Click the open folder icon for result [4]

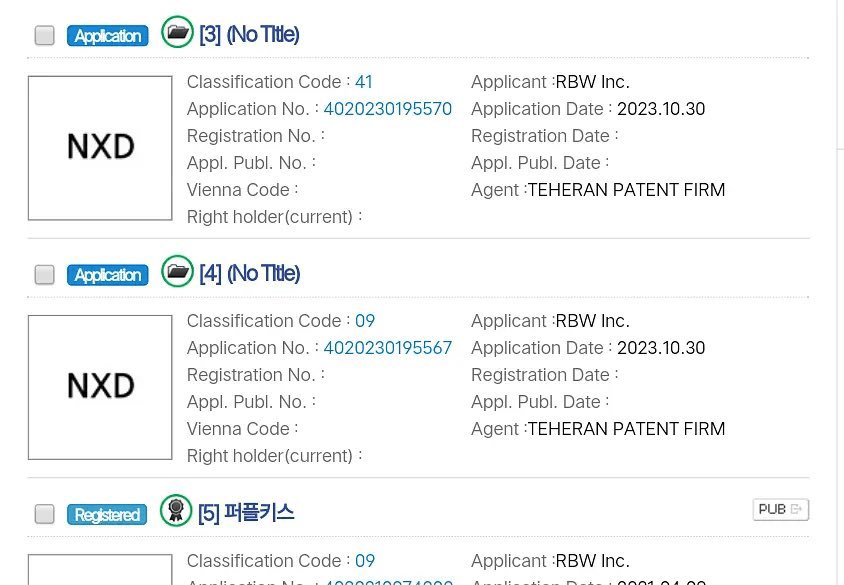(x=177, y=272)
